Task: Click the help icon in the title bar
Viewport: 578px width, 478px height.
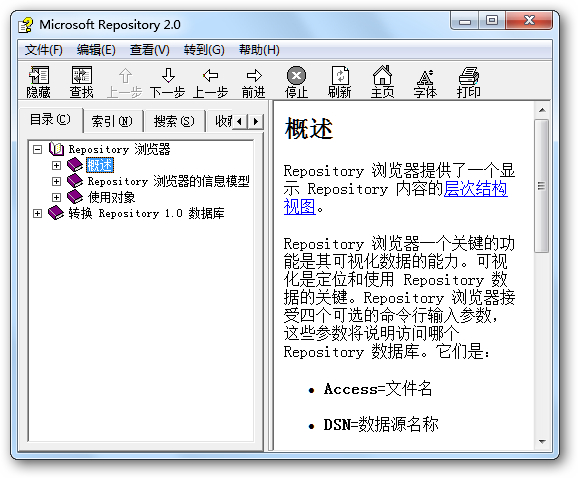Action: (x=26, y=25)
